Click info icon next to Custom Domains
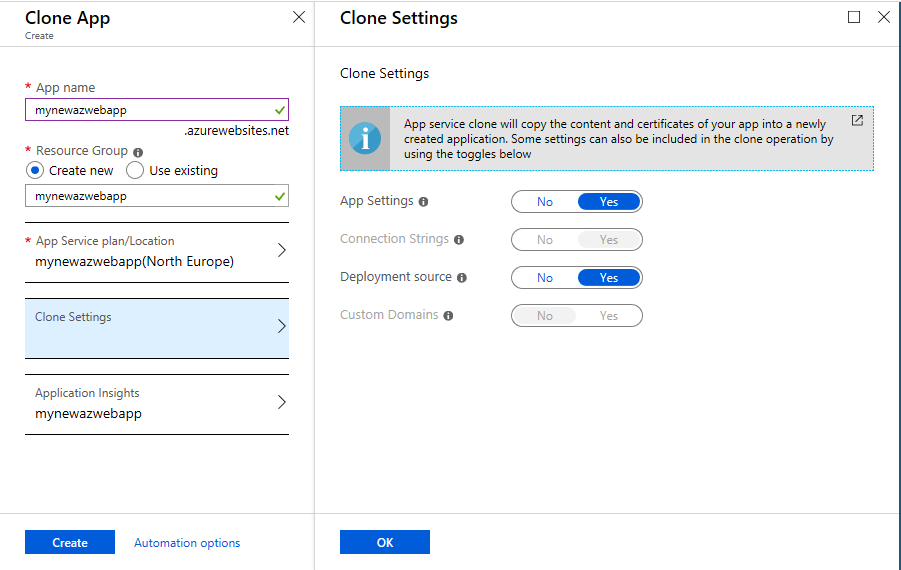Image resolution: width=901 pixels, height=570 pixels. (x=448, y=315)
